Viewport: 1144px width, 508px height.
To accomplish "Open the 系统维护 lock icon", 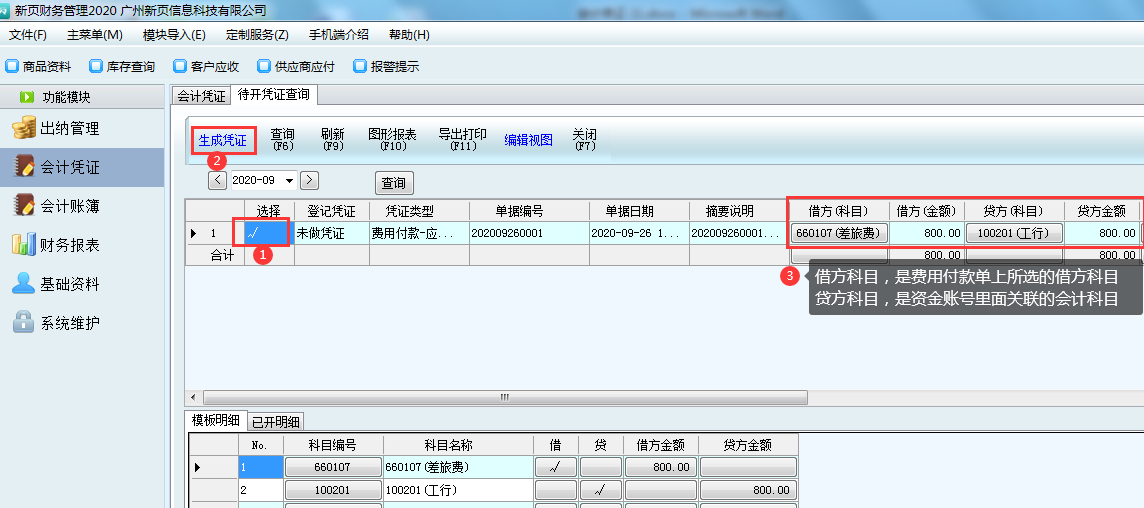I will point(23,323).
